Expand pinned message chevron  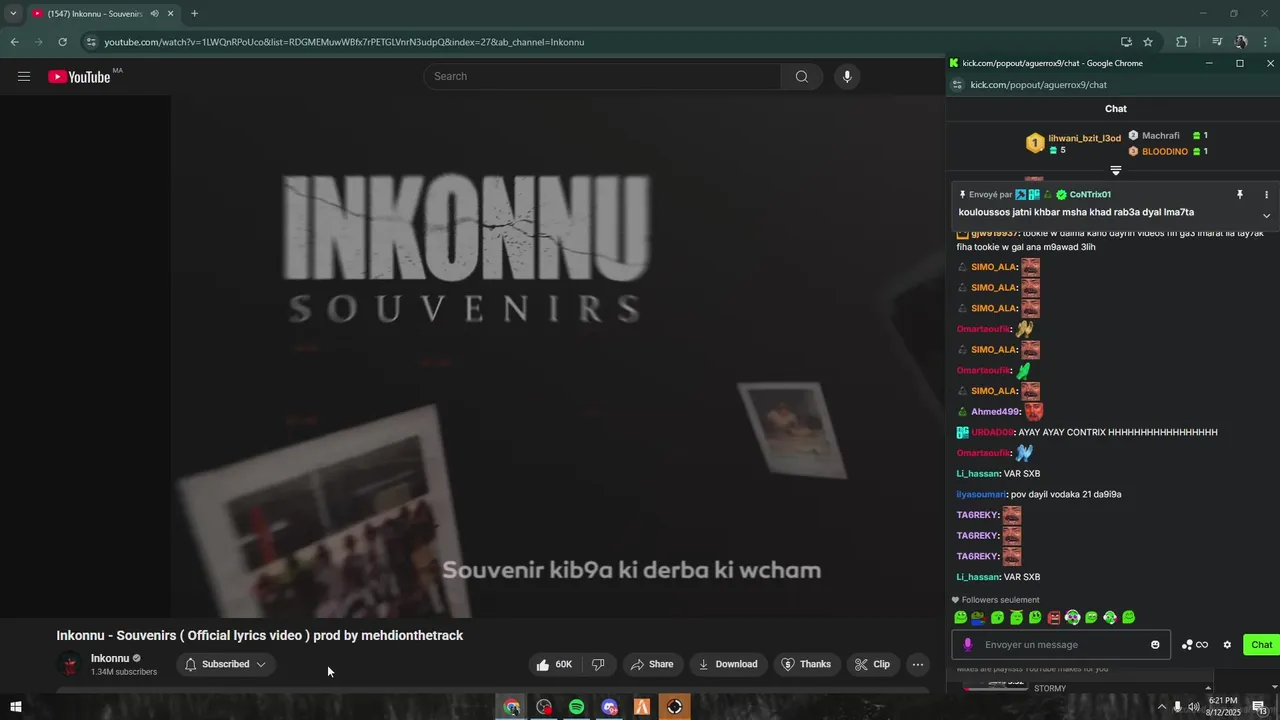(1266, 216)
